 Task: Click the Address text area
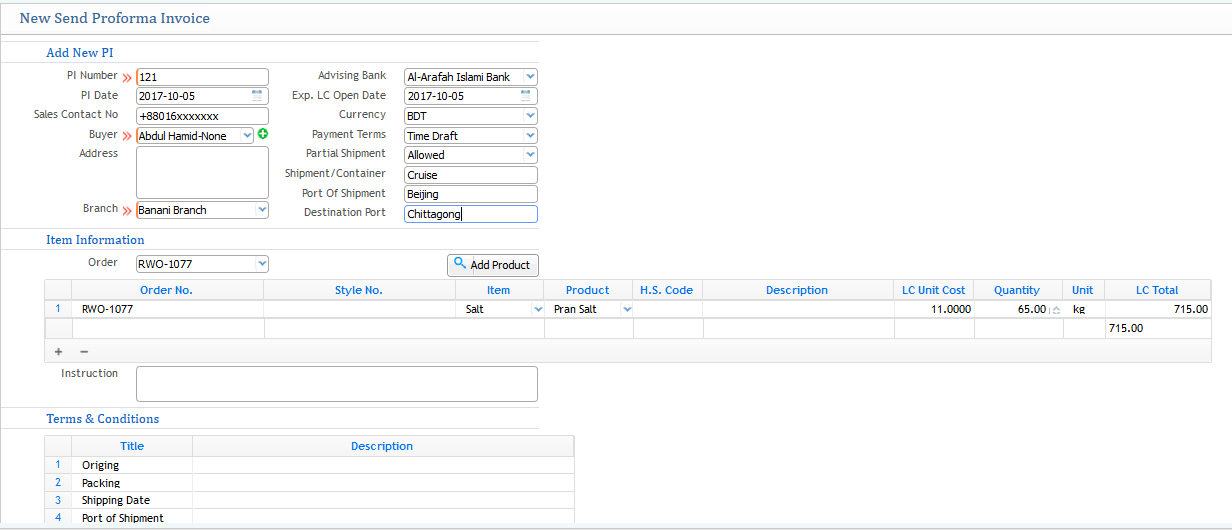202,172
